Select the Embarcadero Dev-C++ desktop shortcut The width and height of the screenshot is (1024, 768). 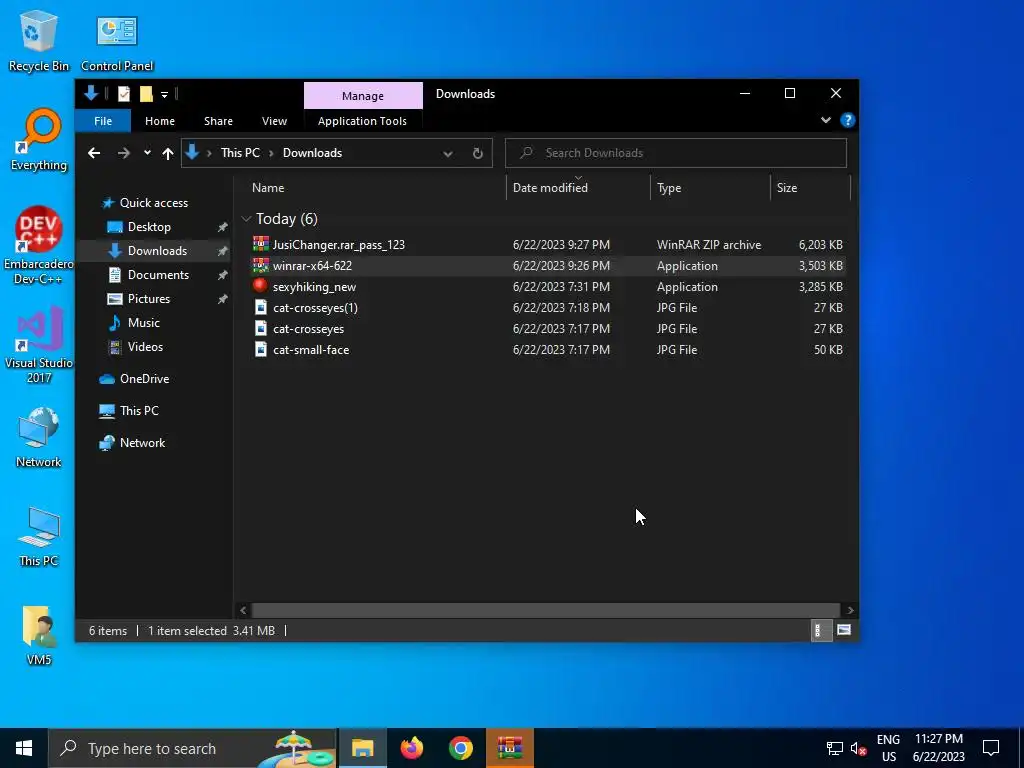tap(39, 246)
